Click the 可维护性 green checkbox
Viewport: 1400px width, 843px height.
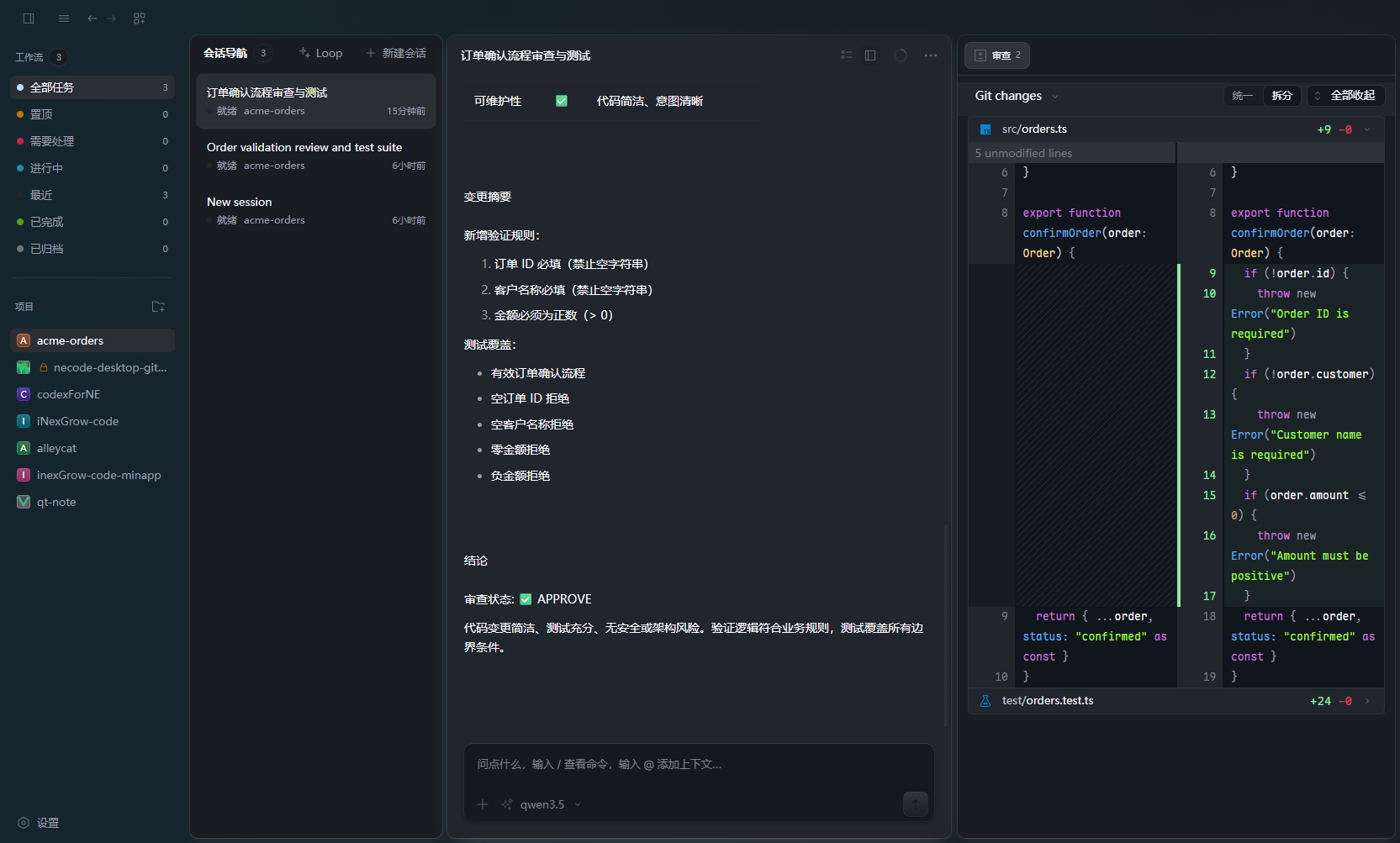tap(562, 101)
